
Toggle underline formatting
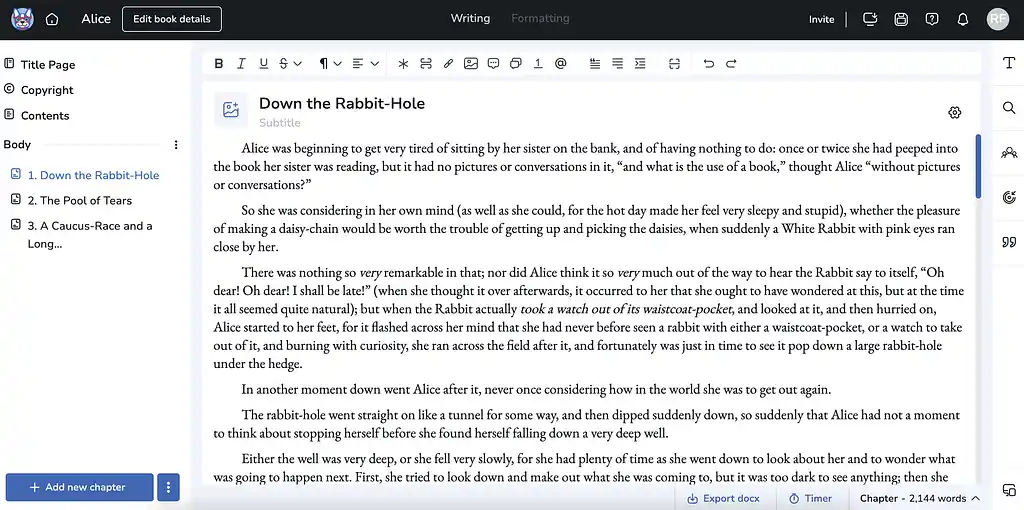tap(263, 63)
